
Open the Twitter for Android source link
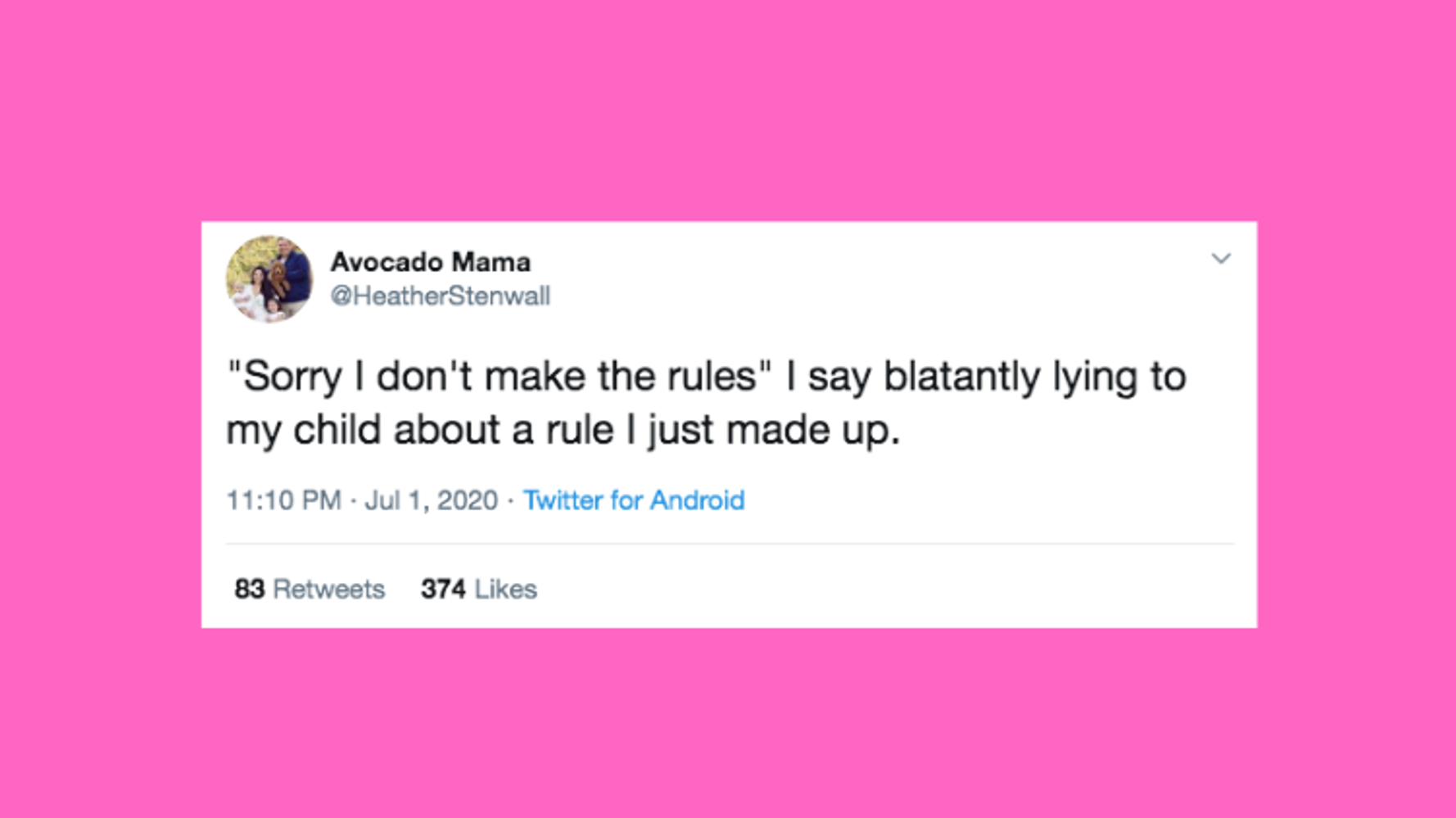pyautogui.click(x=634, y=500)
